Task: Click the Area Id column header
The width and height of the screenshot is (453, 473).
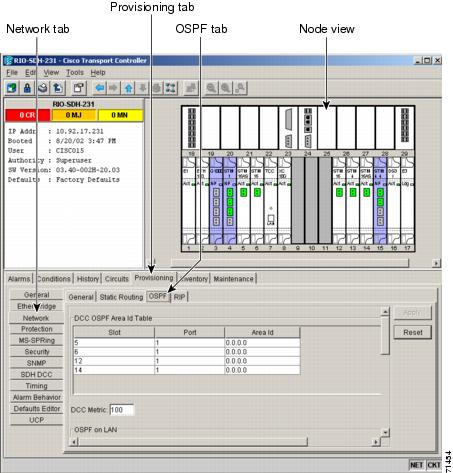Action: coord(262,332)
